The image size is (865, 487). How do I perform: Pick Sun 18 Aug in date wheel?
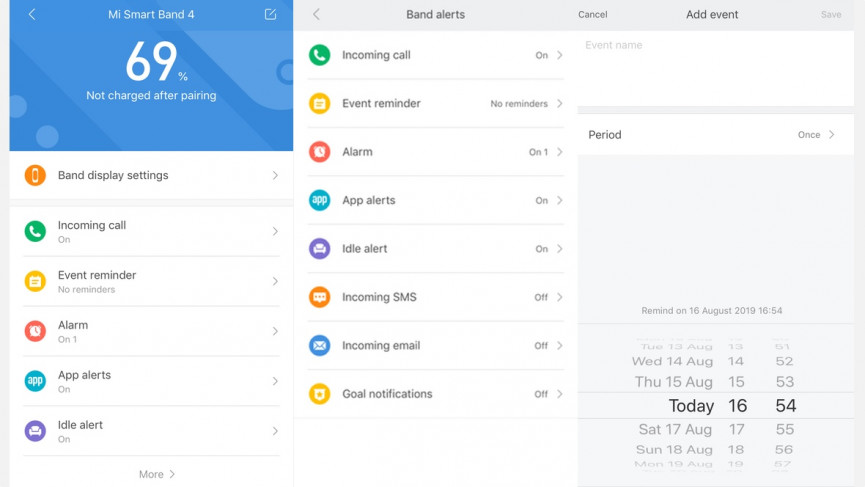coord(674,449)
